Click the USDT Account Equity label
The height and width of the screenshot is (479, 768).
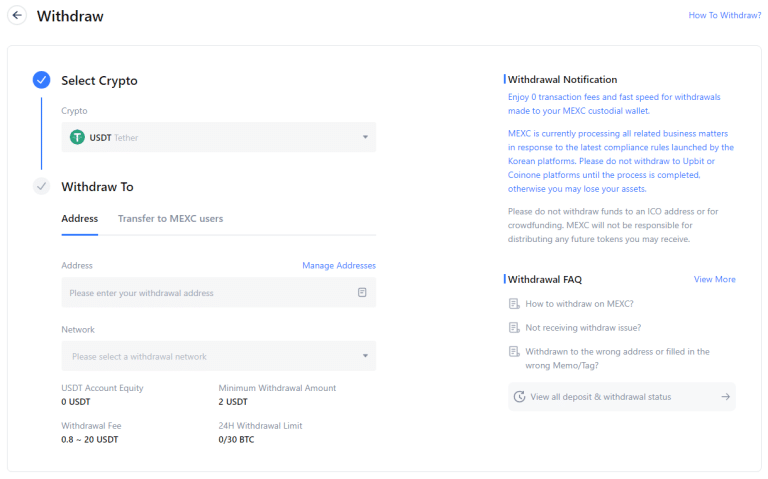coord(102,388)
